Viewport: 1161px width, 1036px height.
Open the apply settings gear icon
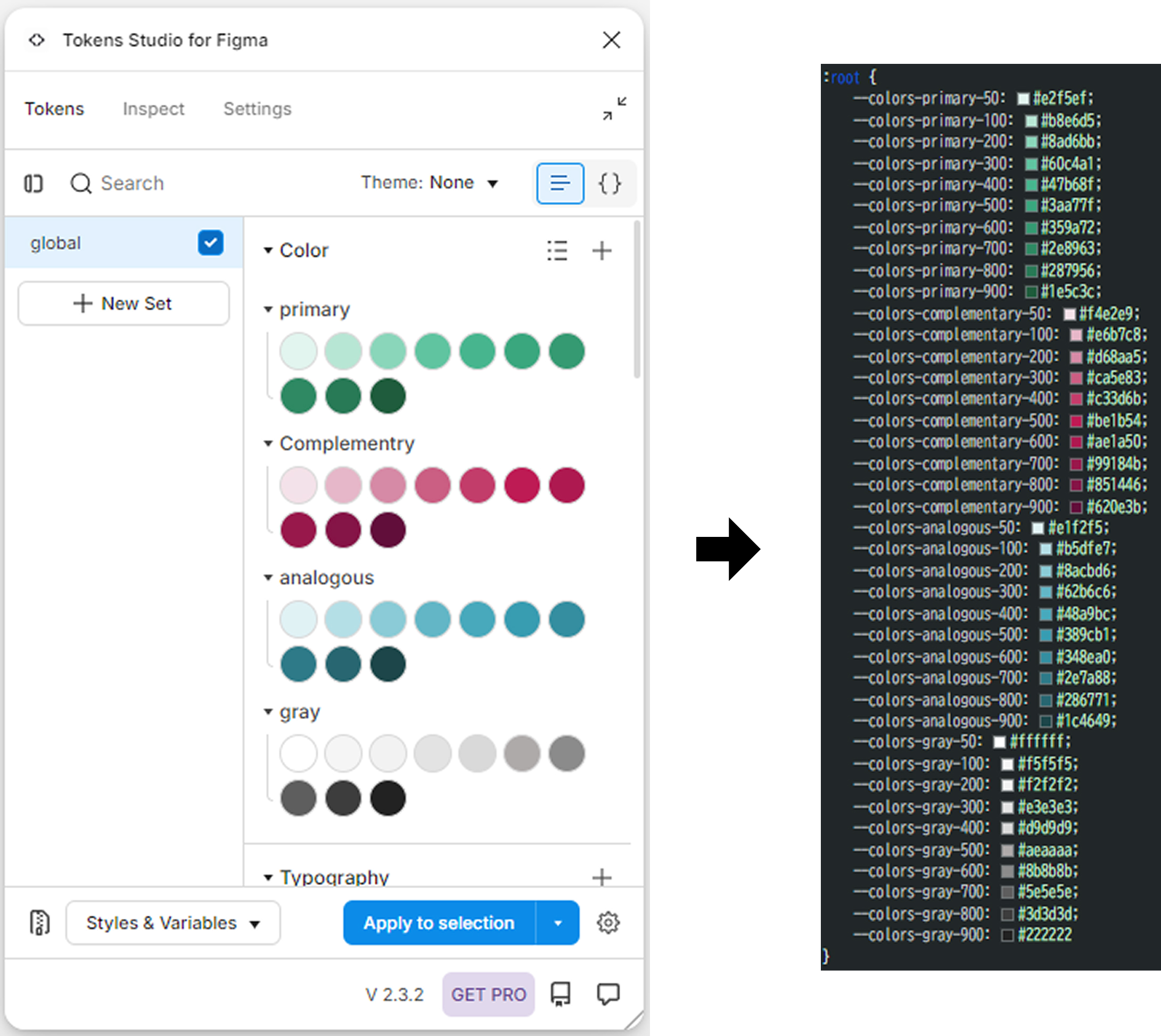coord(607,923)
